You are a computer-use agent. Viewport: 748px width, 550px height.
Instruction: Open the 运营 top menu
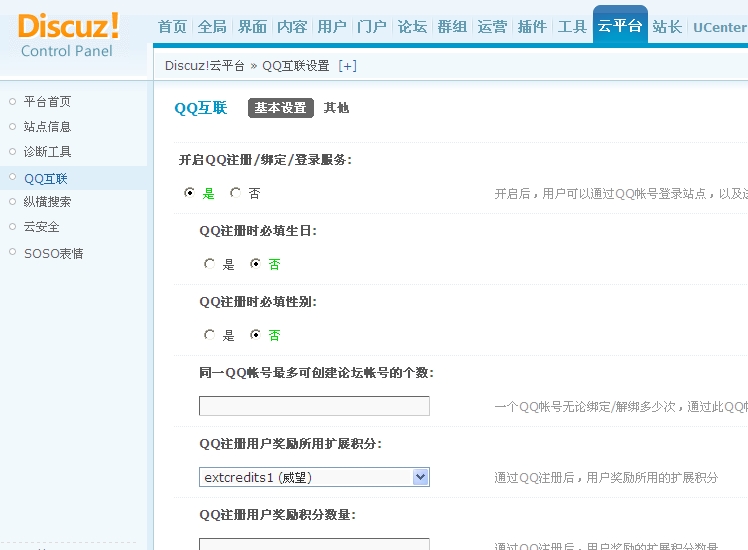pos(492,27)
